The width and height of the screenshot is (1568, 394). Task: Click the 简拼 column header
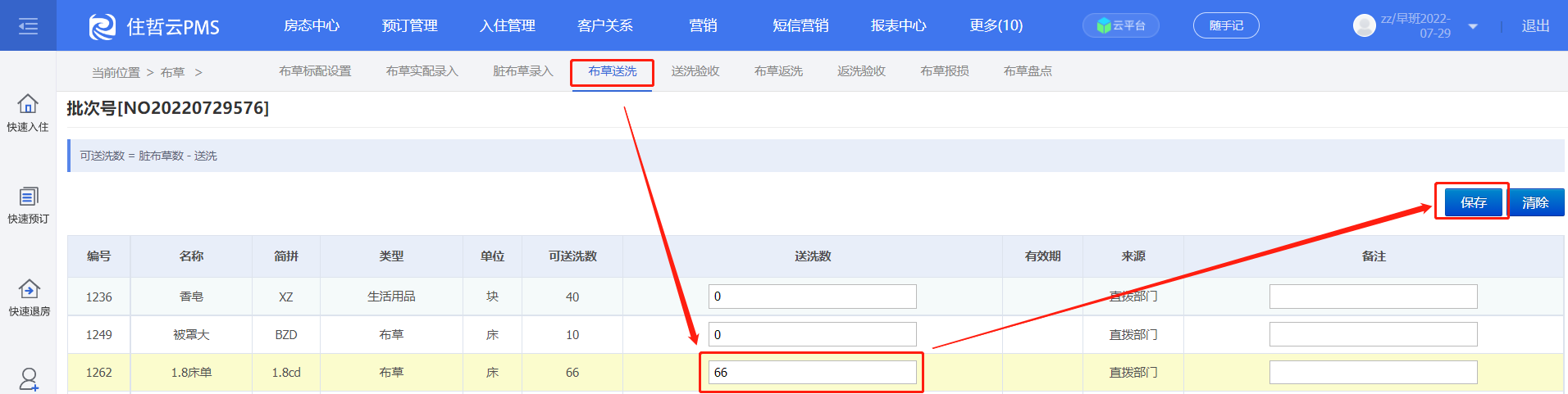pyautogui.click(x=286, y=256)
